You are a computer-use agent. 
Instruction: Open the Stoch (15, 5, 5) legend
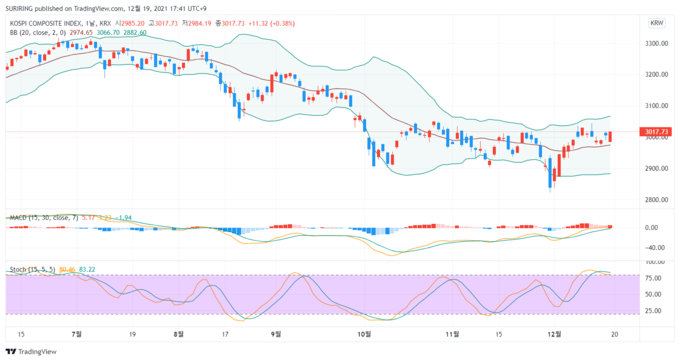[x=33, y=270]
